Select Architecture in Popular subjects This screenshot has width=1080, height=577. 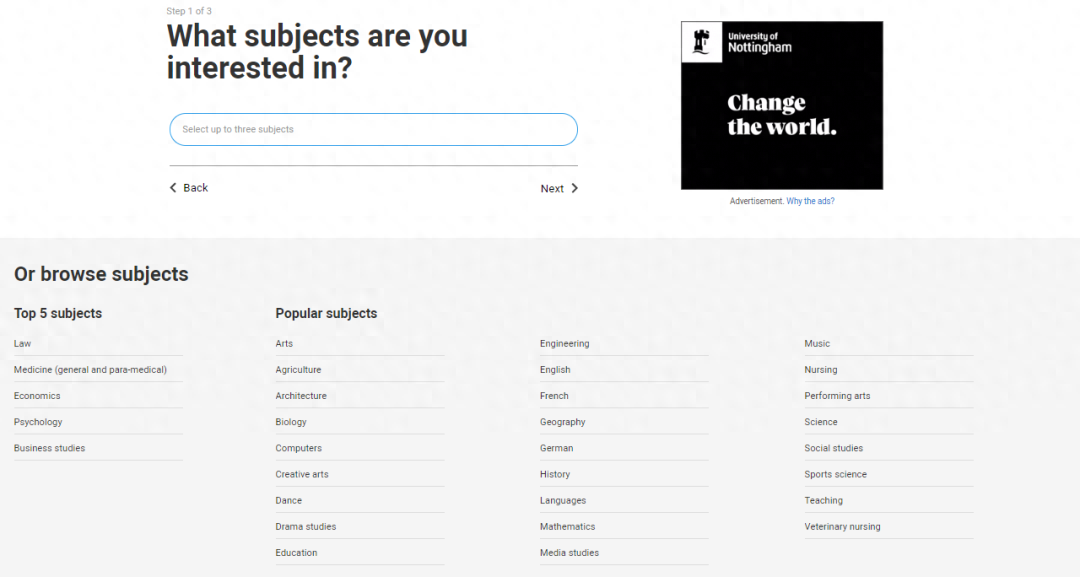pos(301,396)
